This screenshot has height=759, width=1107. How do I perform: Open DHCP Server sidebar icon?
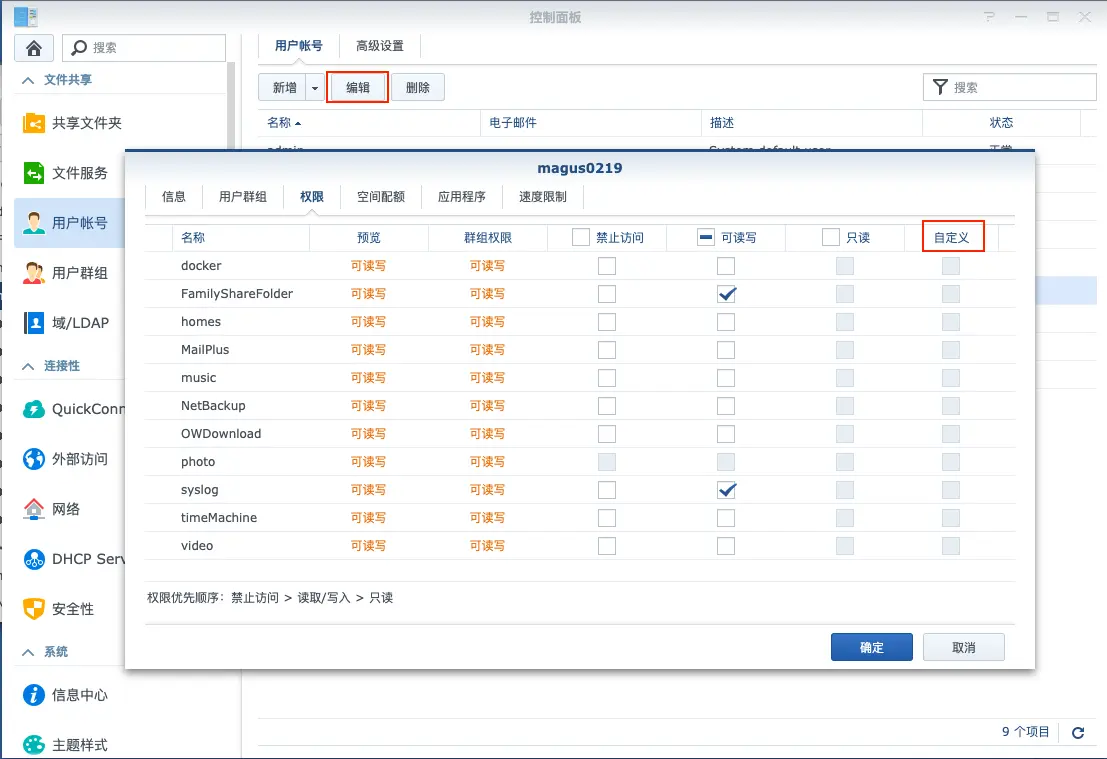(34, 559)
